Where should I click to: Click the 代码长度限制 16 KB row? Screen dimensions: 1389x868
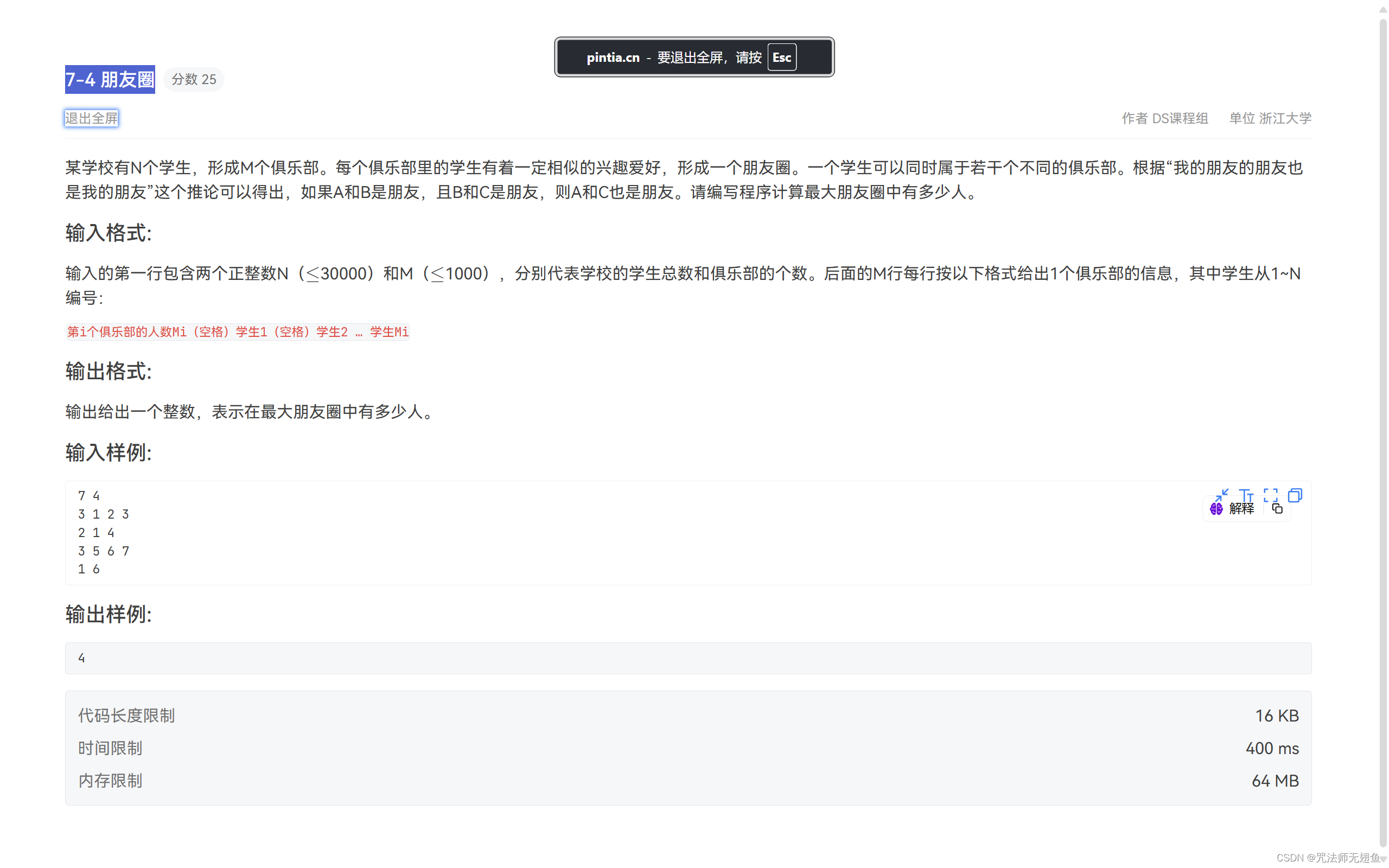tap(687, 716)
